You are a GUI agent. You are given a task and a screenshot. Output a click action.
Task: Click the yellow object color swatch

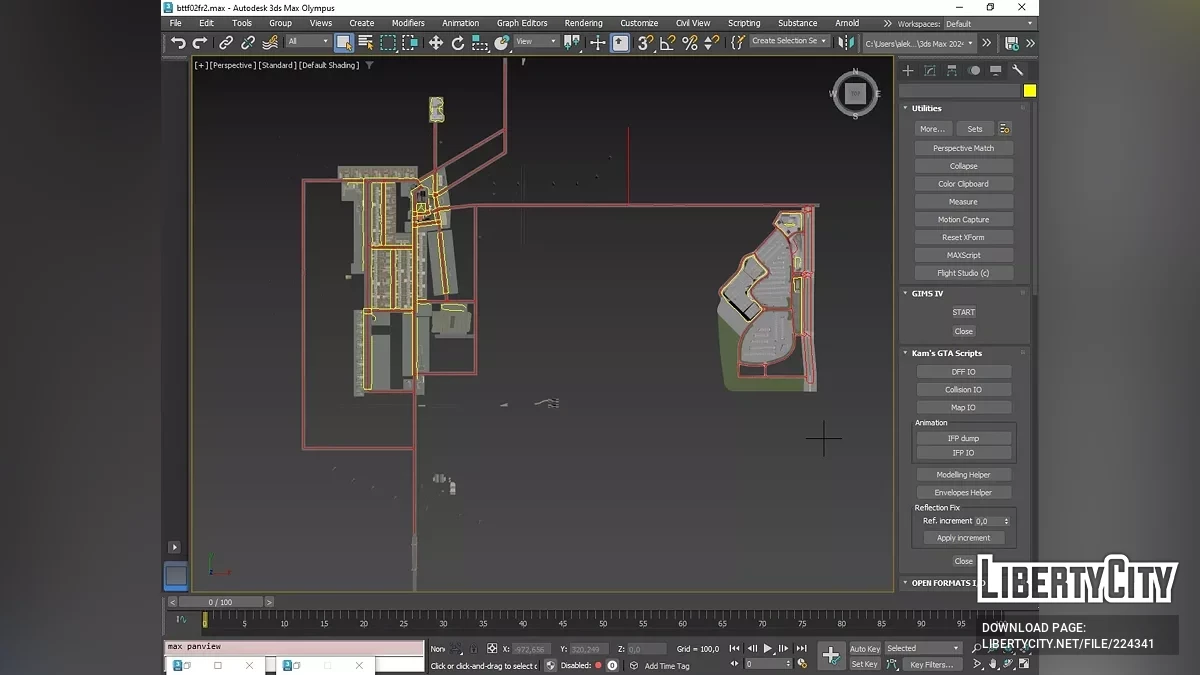(1029, 91)
